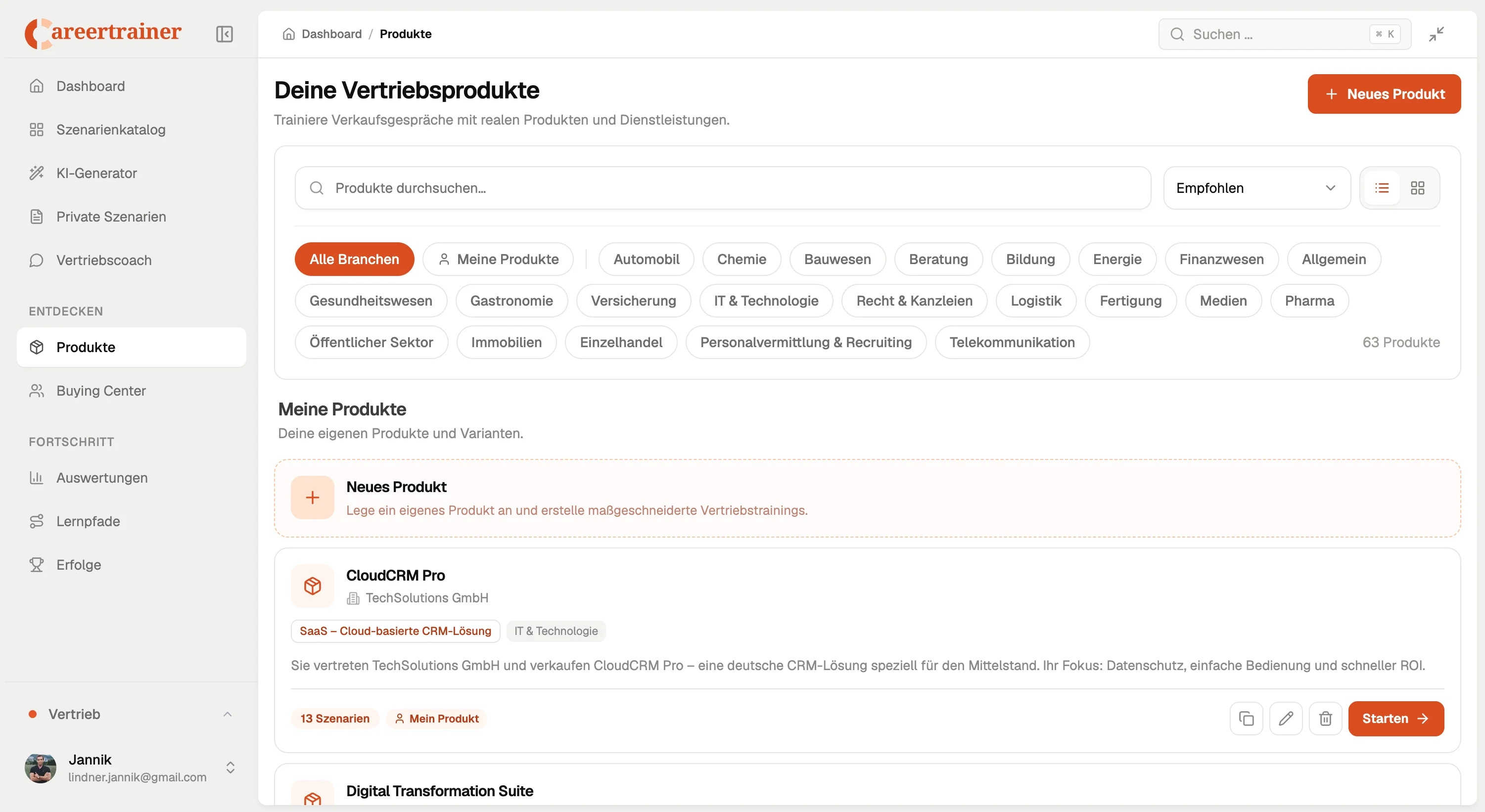Click the Neues Produkt button at top right
1485x812 pixels.
tap(1384, 94)
